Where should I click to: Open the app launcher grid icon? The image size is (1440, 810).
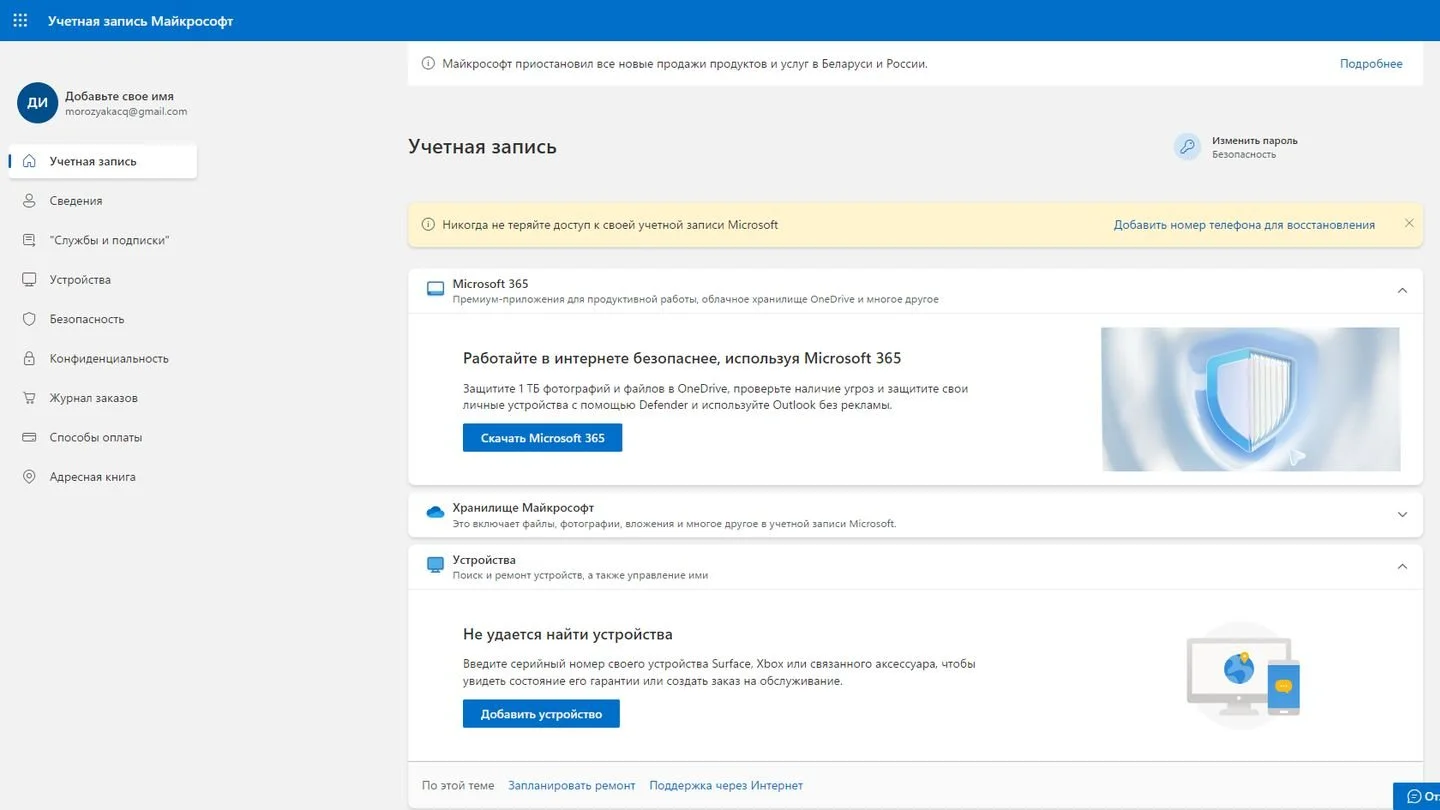click(20, 20)
